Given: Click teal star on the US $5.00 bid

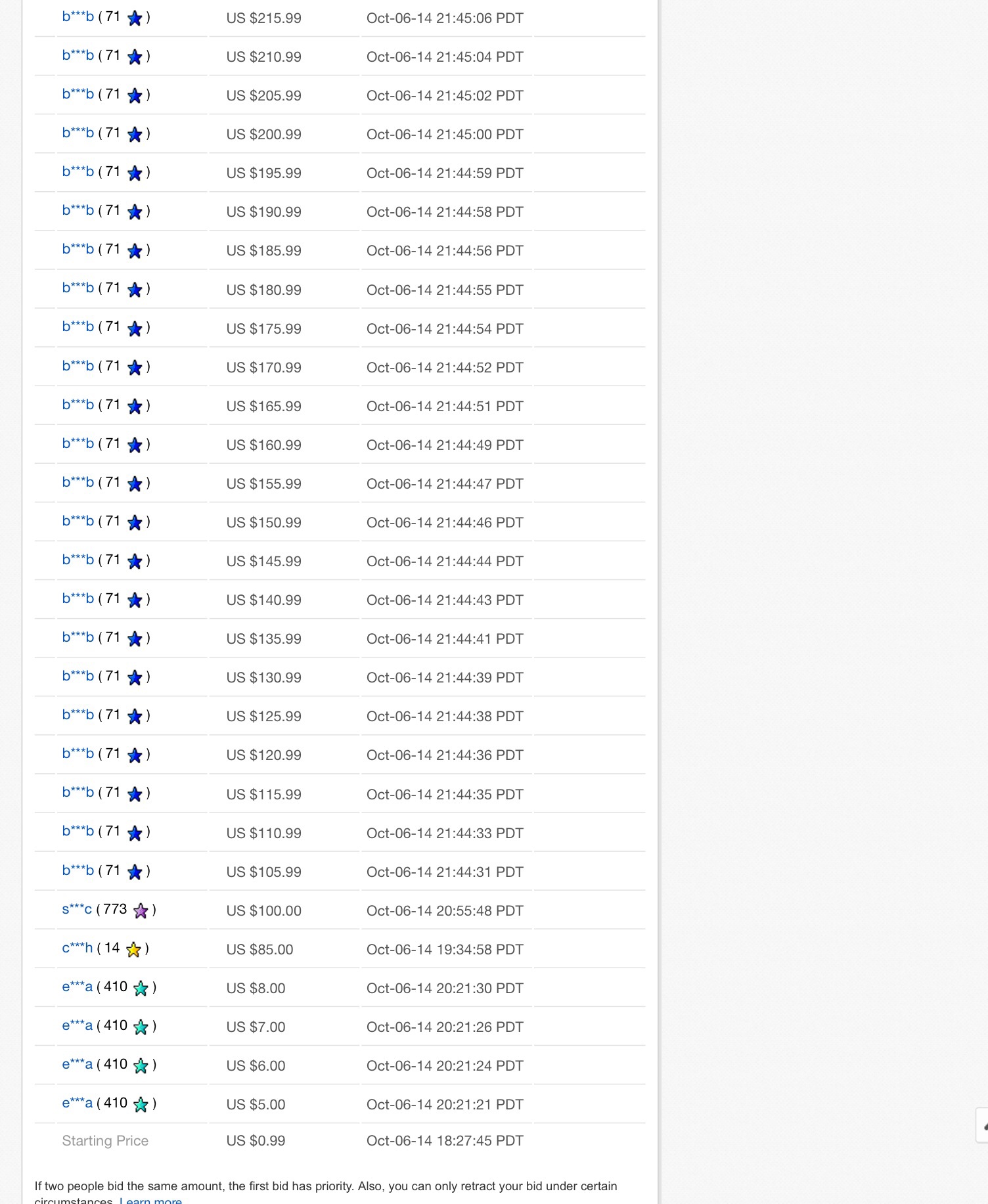Looking at the screenshot, I should point(141,1104).
